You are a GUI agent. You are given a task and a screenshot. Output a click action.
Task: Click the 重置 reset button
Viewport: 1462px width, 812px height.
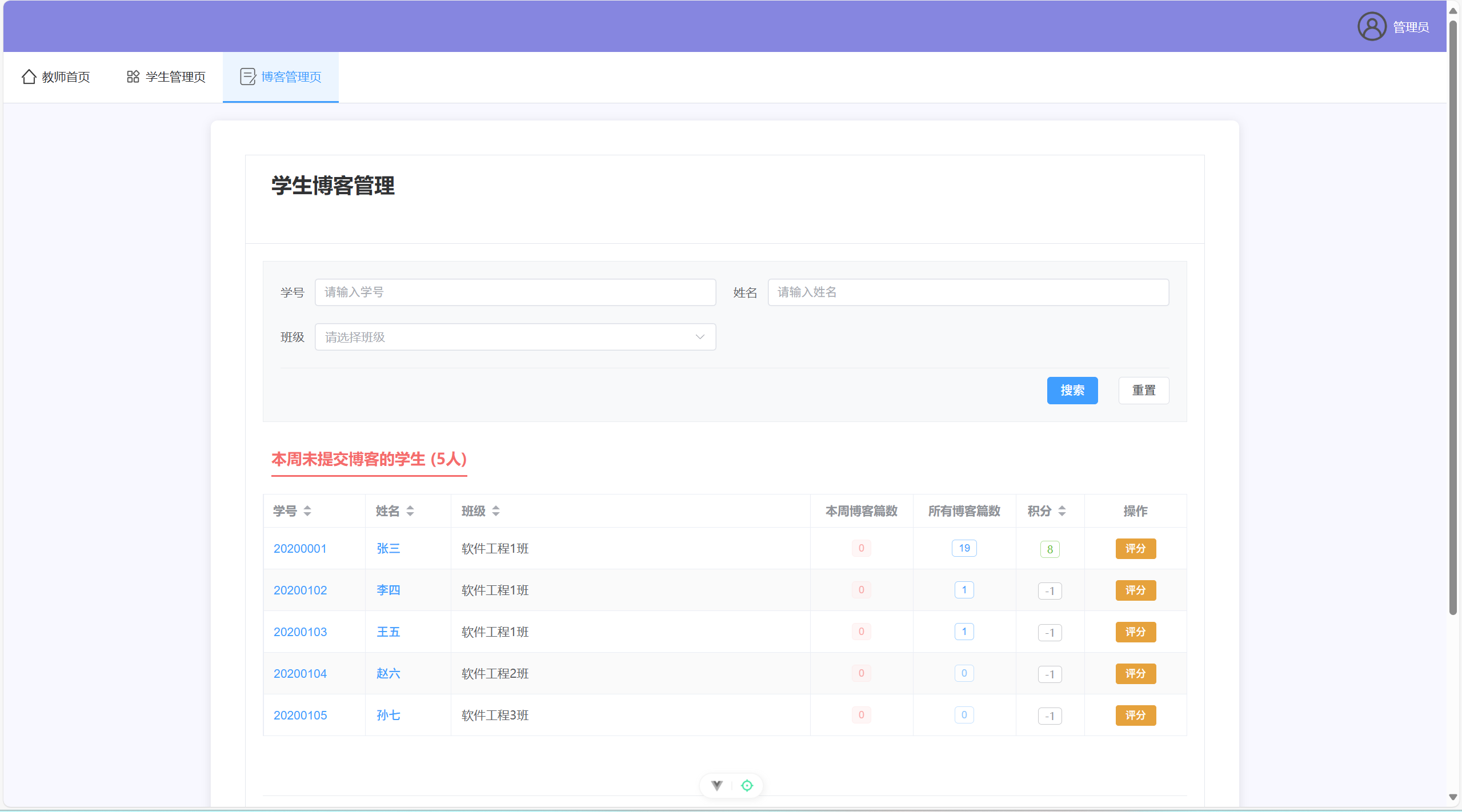(x=1143, y=390)
